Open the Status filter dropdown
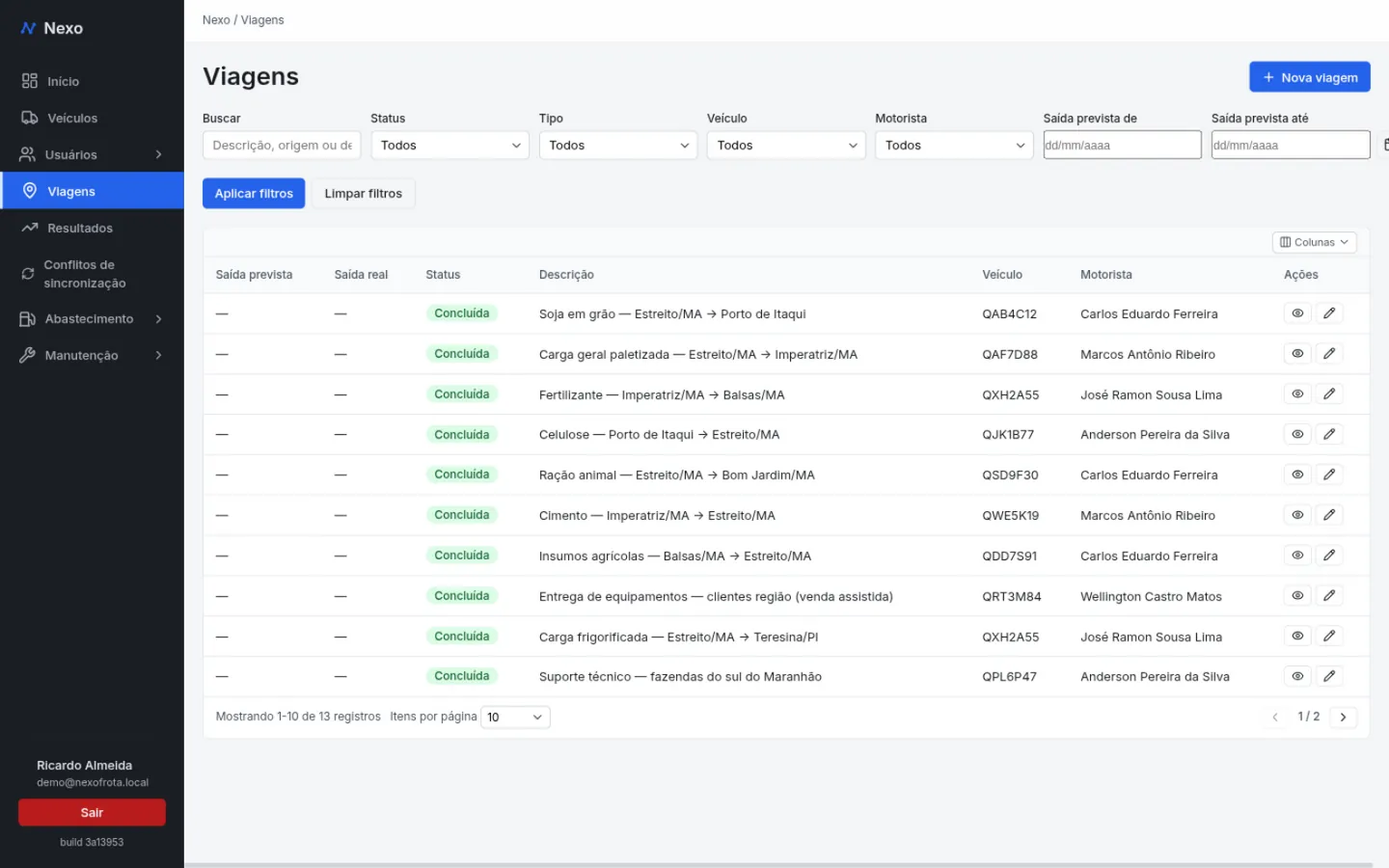This screenshot has width=1389, height=868. click(x=449, y=146)
